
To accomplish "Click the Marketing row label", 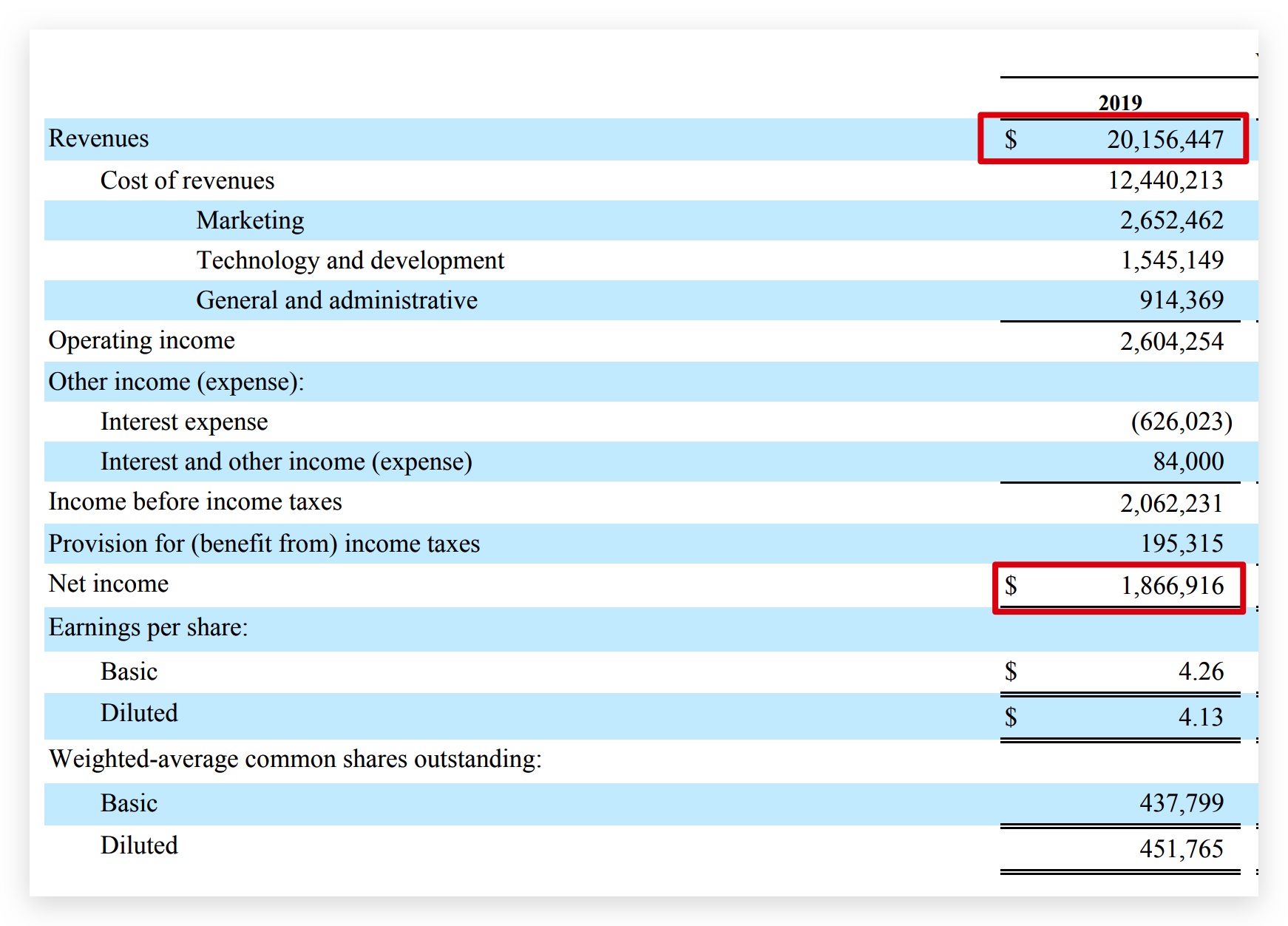I will tap(250, 220).
